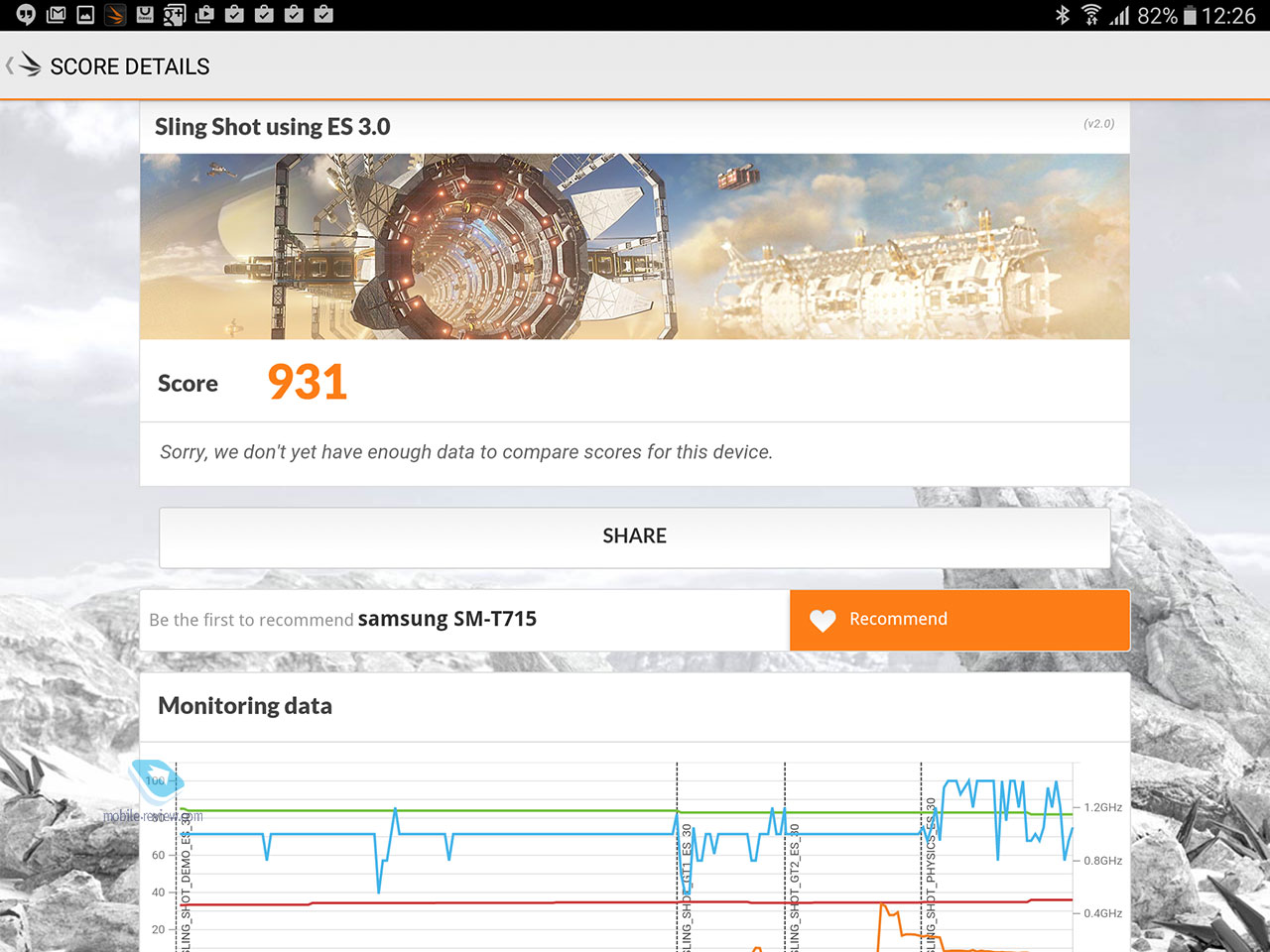Open the orange 3DMark notification icon
The image size is (1270, 952).
115,15
